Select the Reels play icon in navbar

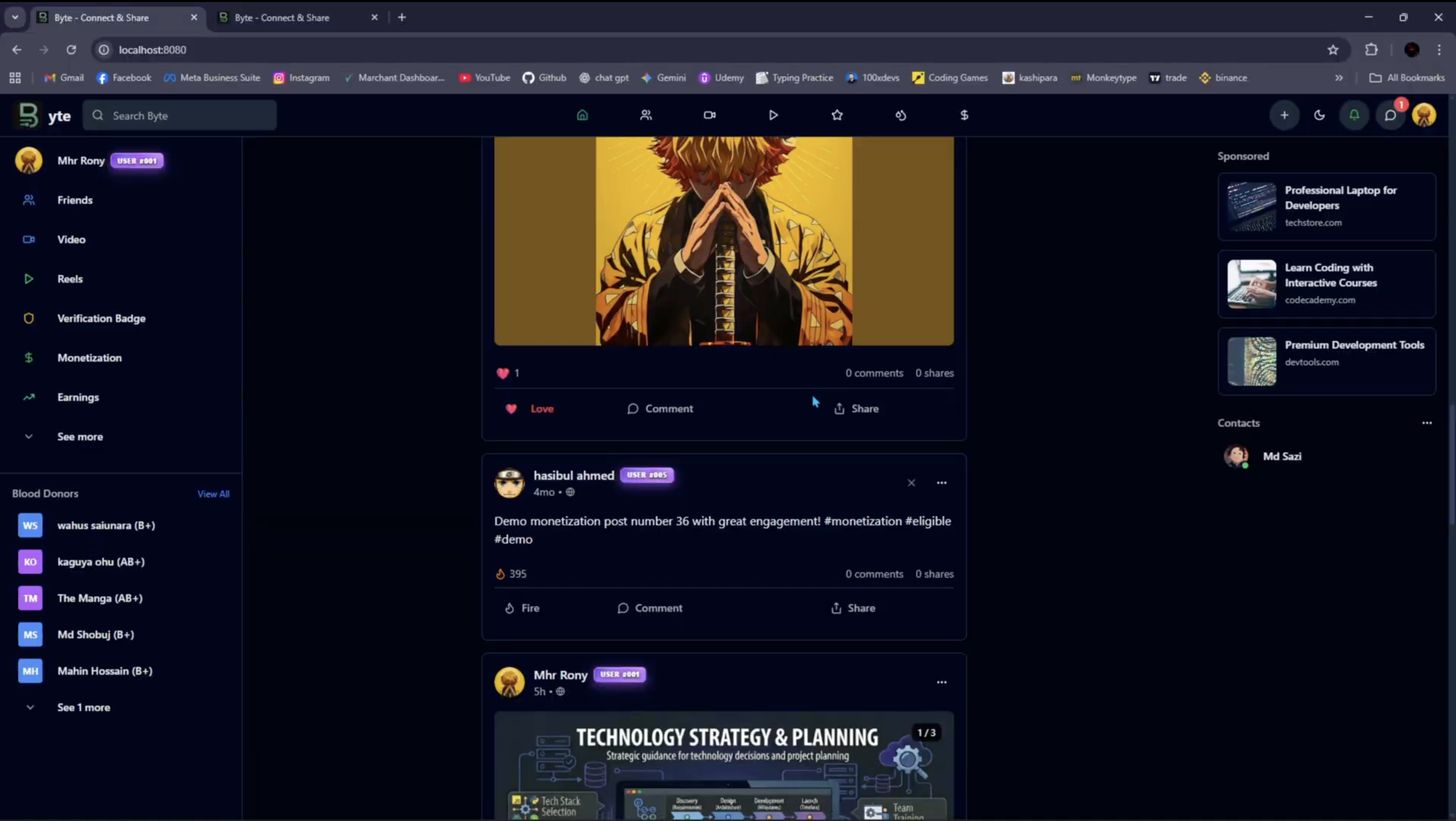click(772, 115)
